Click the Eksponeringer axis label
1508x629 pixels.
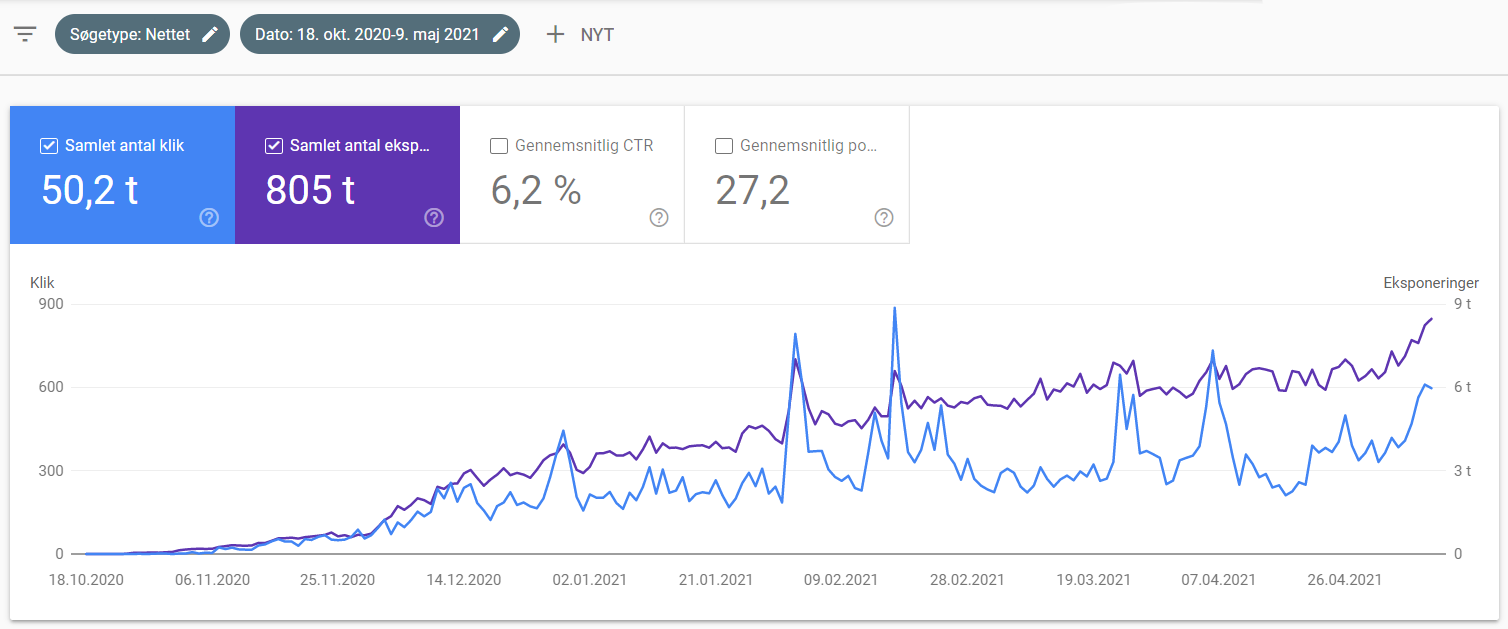[x=1431, y=283]
